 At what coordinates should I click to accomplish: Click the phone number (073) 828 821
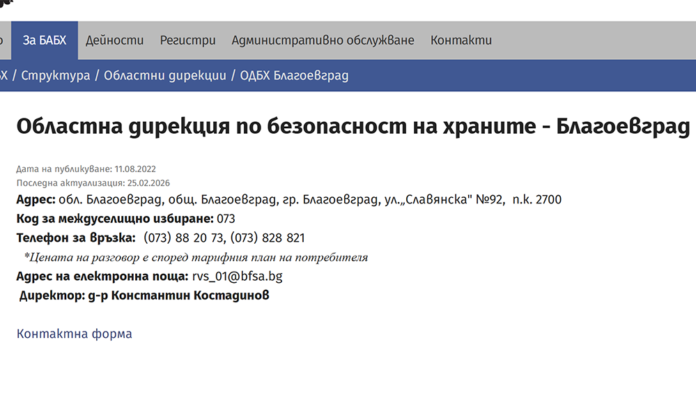coord(268,238)
